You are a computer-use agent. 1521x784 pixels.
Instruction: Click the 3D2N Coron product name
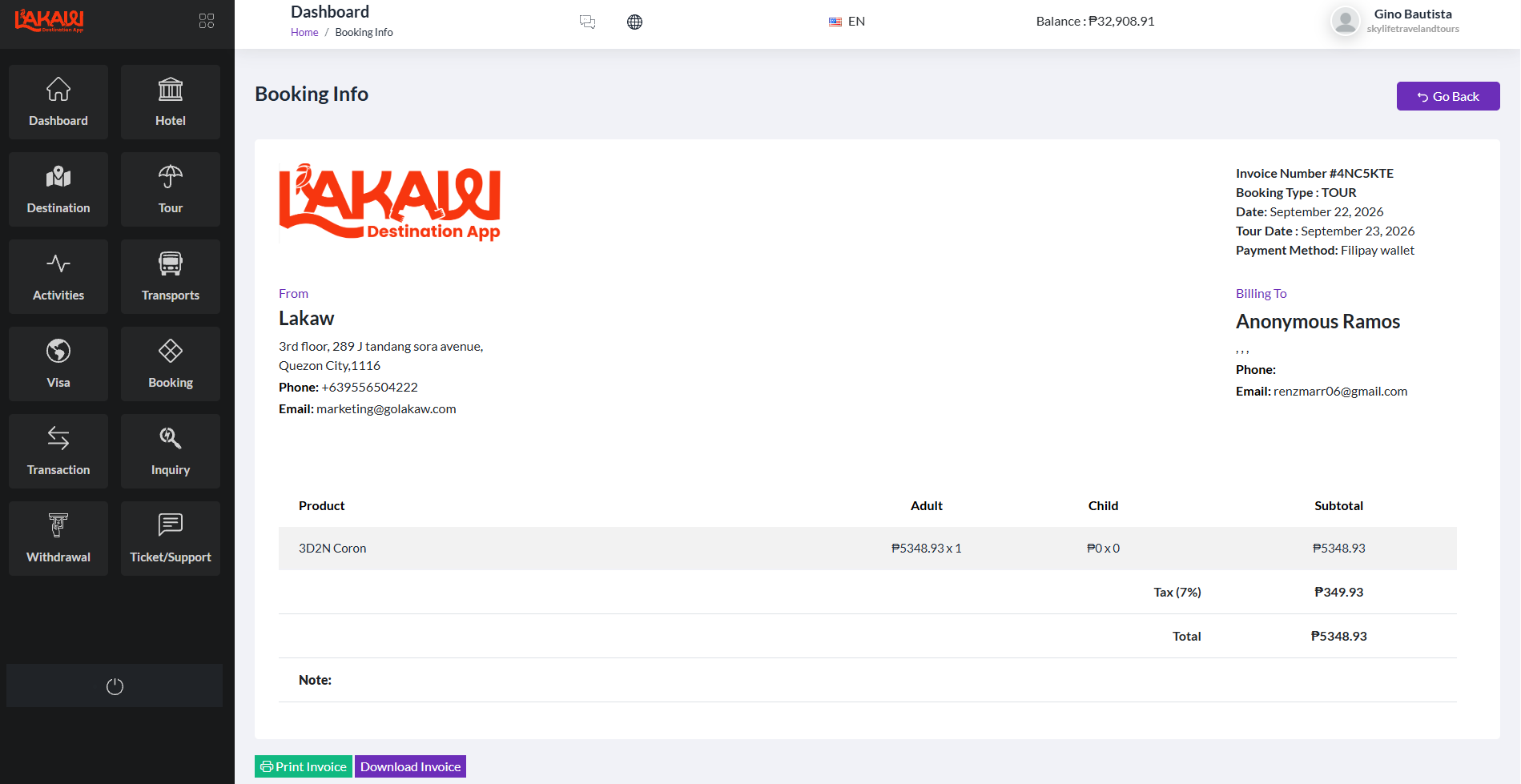[x=332, y=549]
